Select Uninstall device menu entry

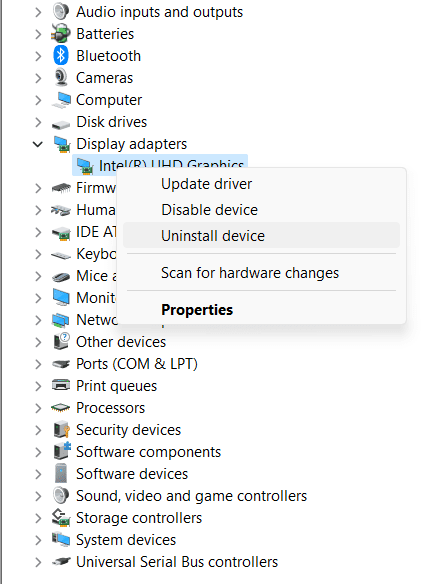point(261,235)
